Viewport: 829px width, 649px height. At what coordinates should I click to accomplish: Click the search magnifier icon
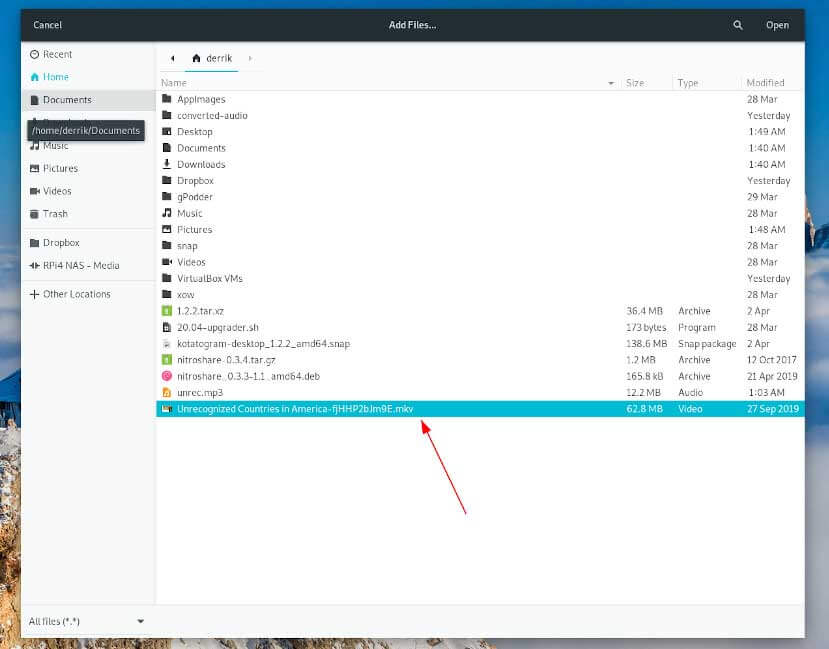738,25
